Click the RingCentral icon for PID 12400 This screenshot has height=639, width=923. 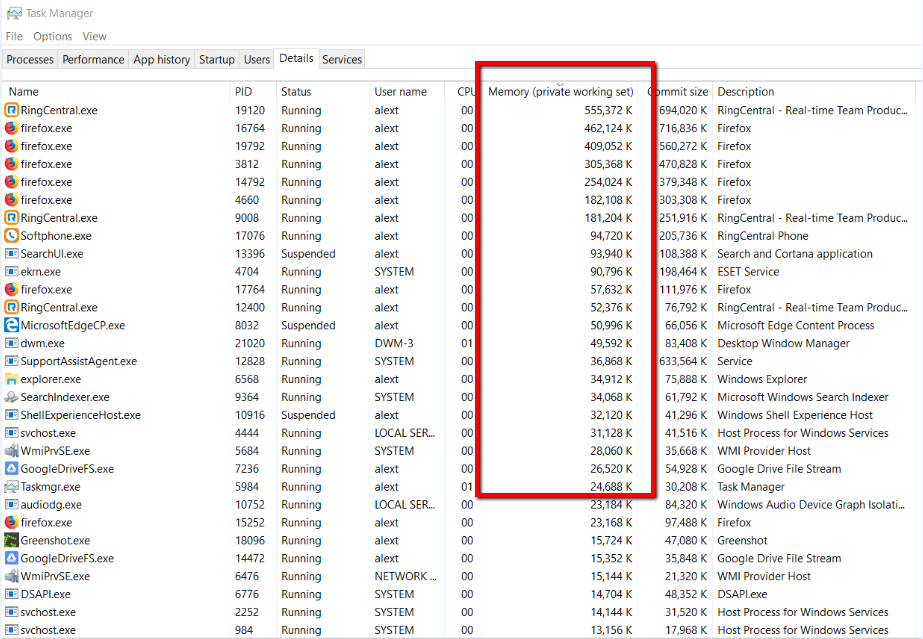tap(11, 307)
